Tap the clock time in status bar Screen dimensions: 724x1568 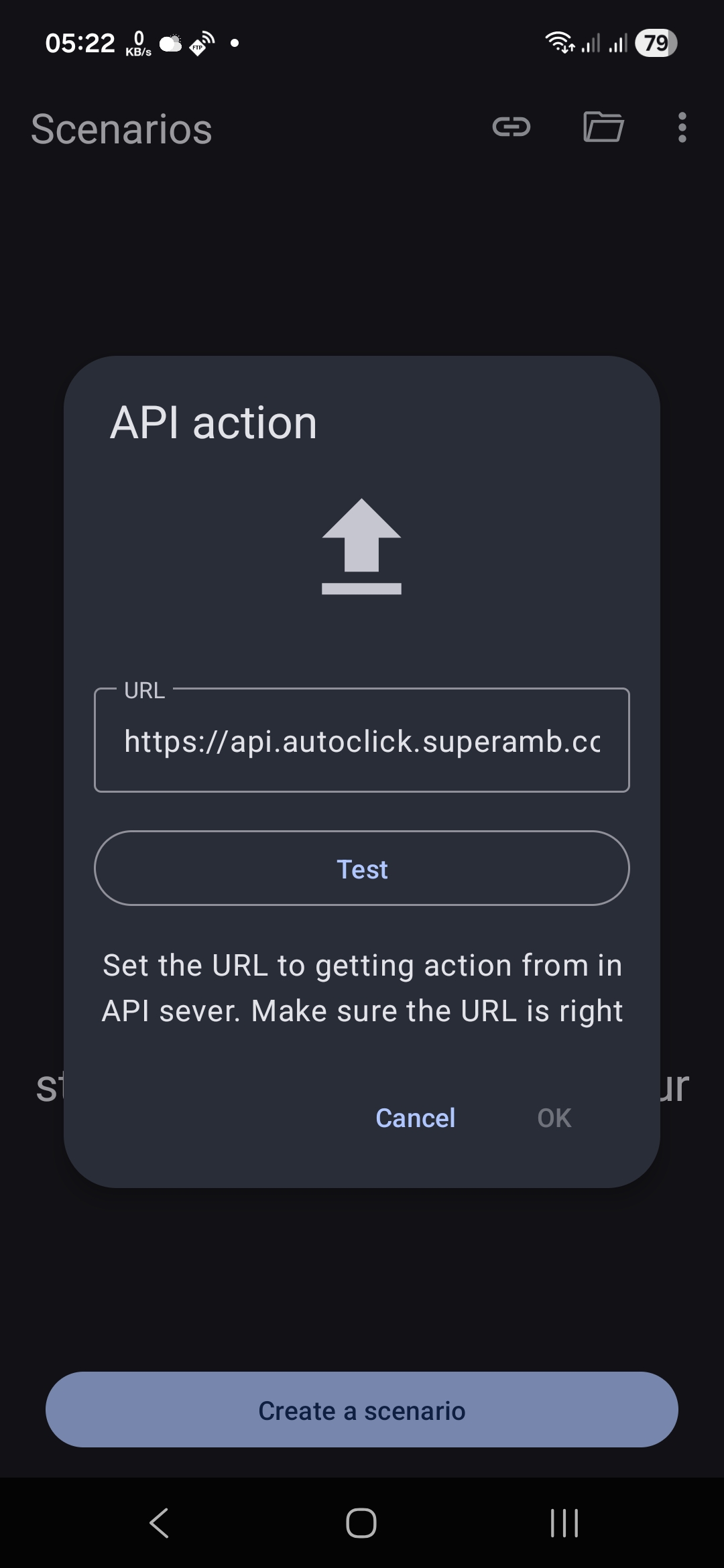click(x=80, y=44)
